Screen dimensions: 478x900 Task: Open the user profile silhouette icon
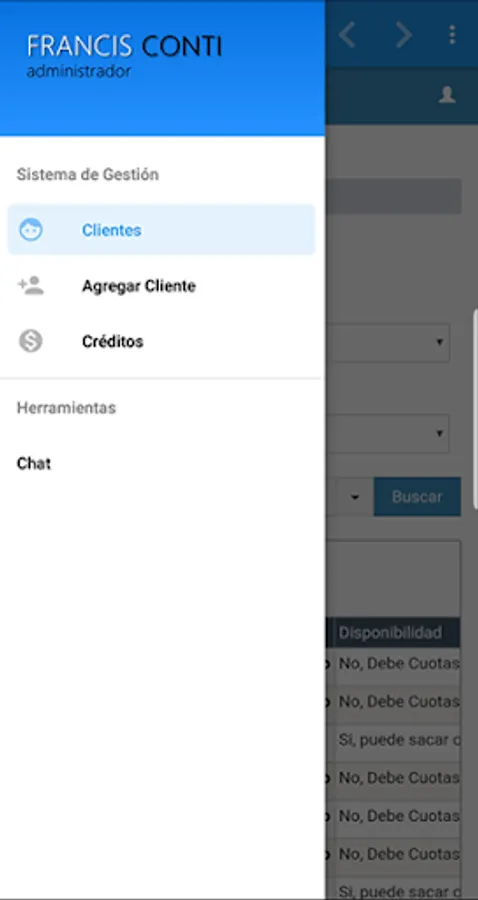click(447, 95)
